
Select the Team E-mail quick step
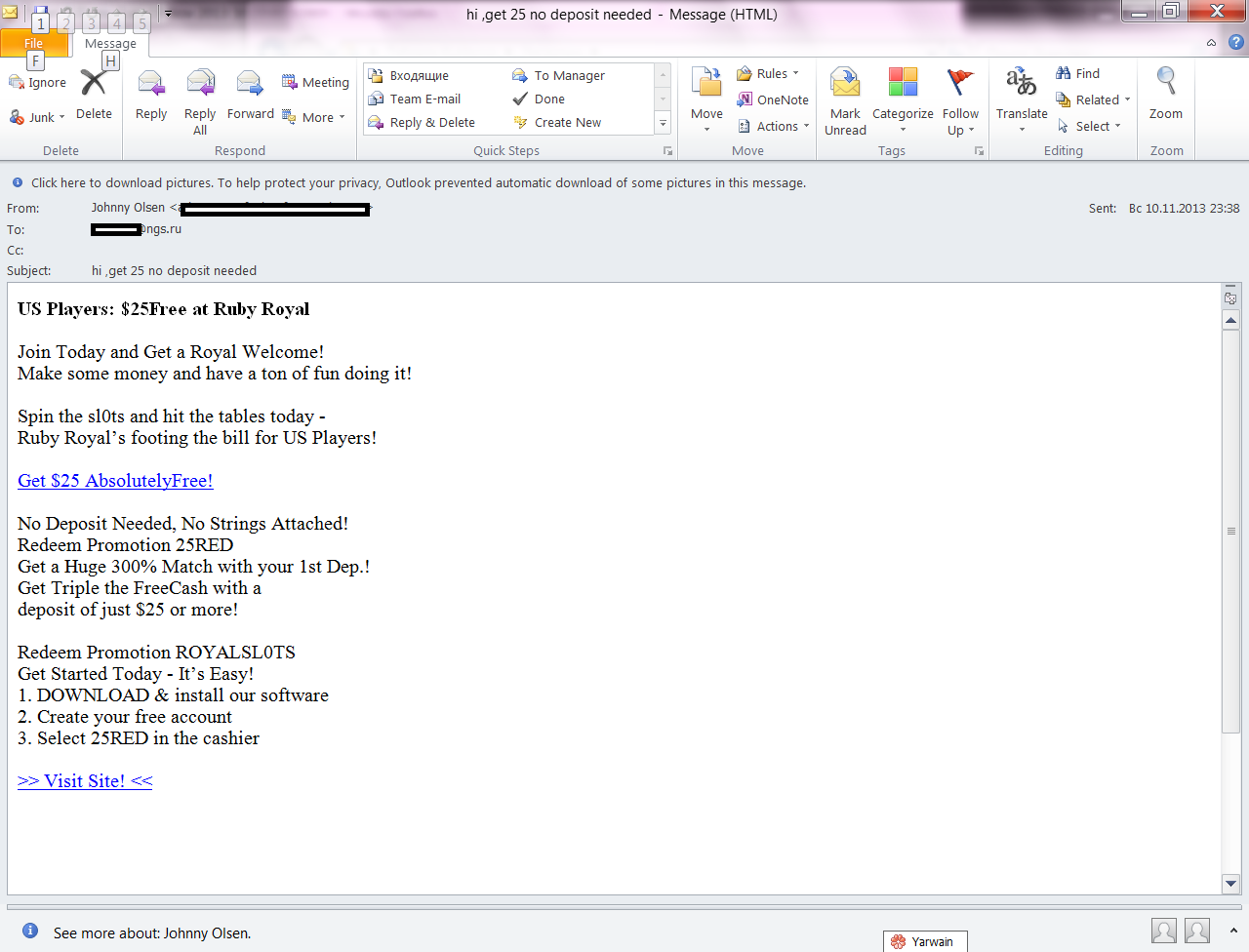pyautogui.click(x=414, y=99)
